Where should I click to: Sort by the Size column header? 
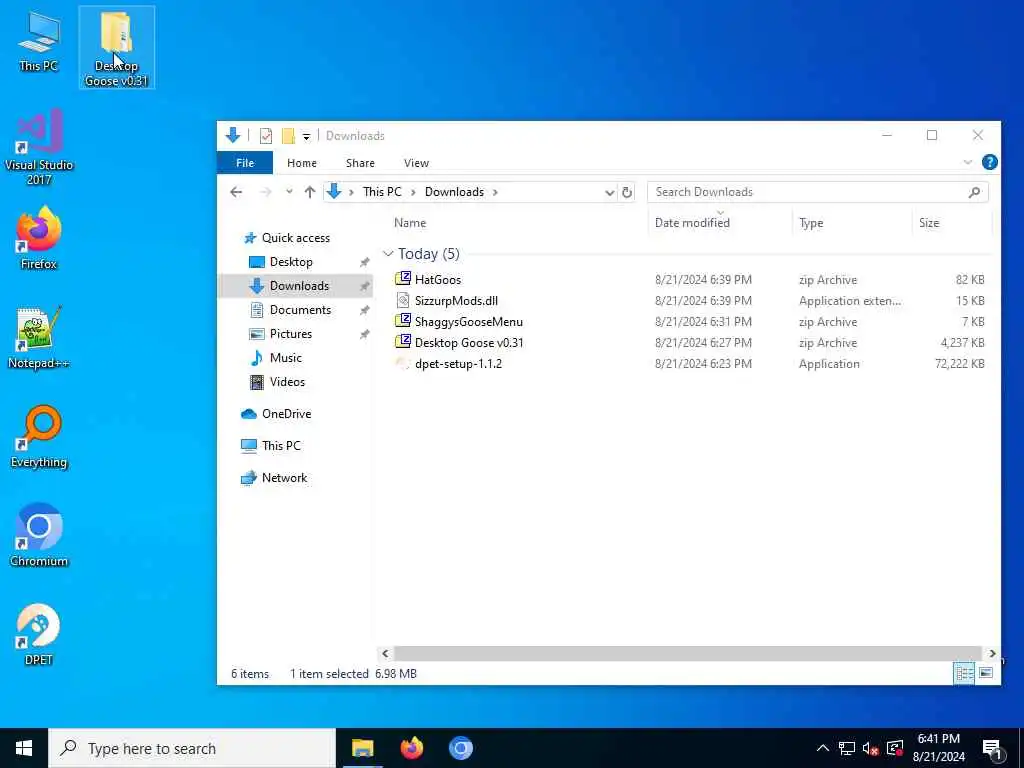pyautogui.click(x=929, y=223)
